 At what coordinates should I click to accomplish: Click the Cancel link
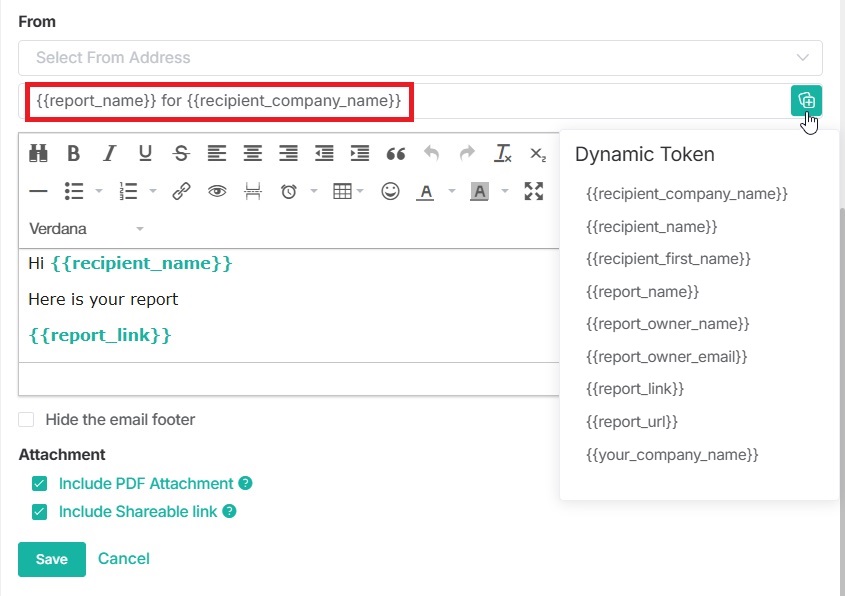click(x=124, y=559)
